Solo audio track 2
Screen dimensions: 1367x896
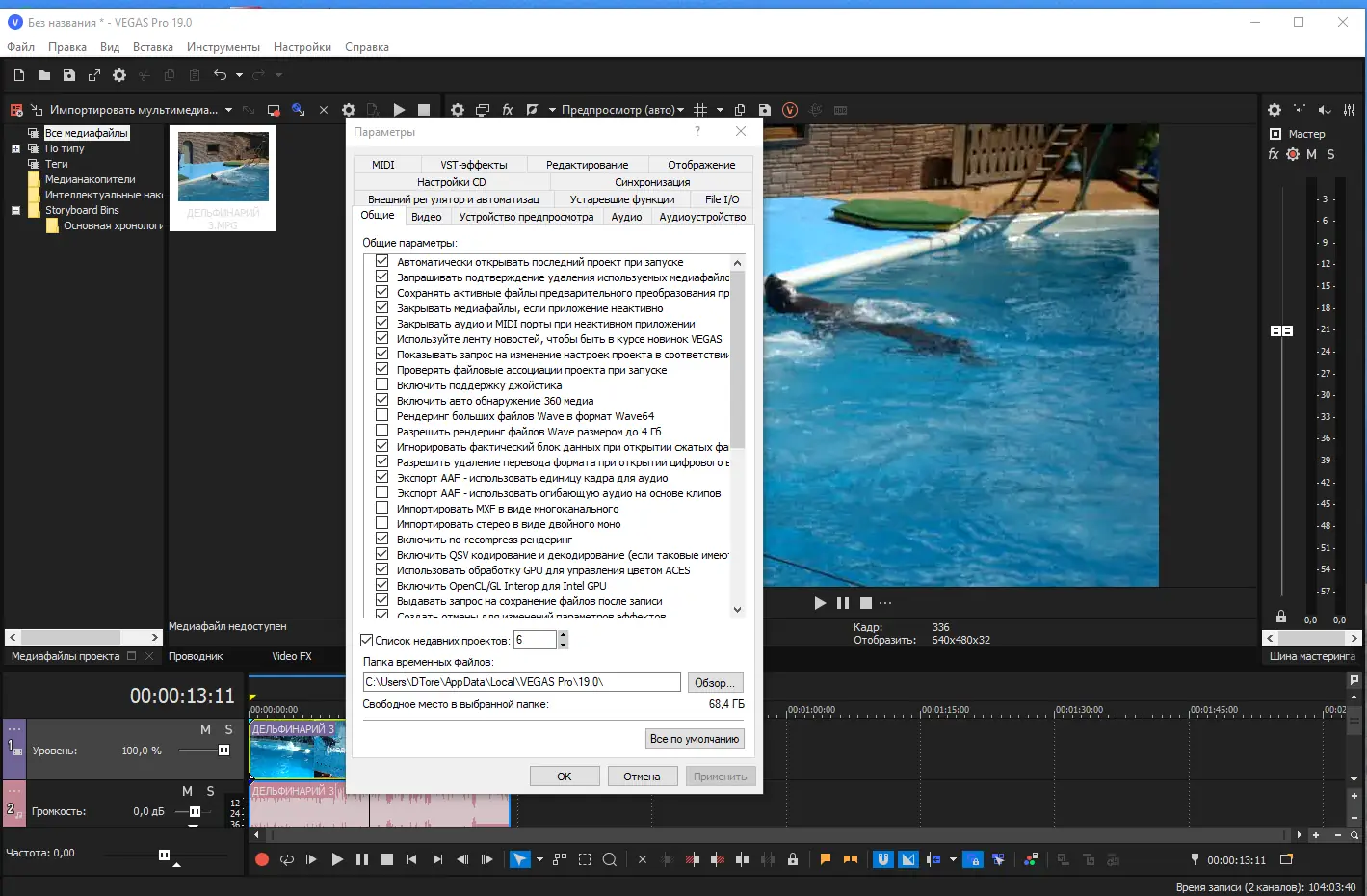tap(210, 791)
